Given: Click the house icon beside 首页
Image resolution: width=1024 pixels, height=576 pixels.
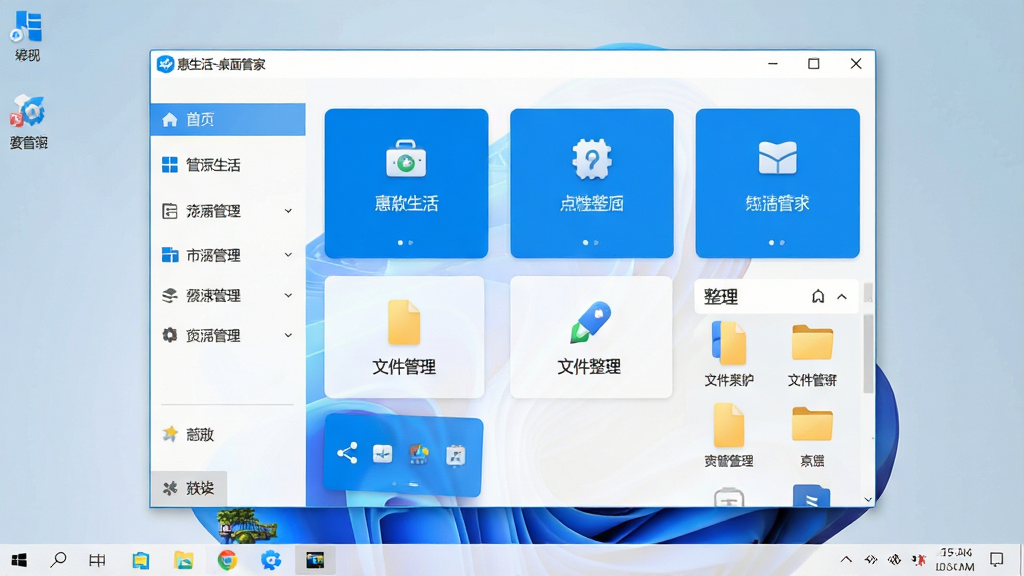Looking at the screenshot, I should pos(170,120).
